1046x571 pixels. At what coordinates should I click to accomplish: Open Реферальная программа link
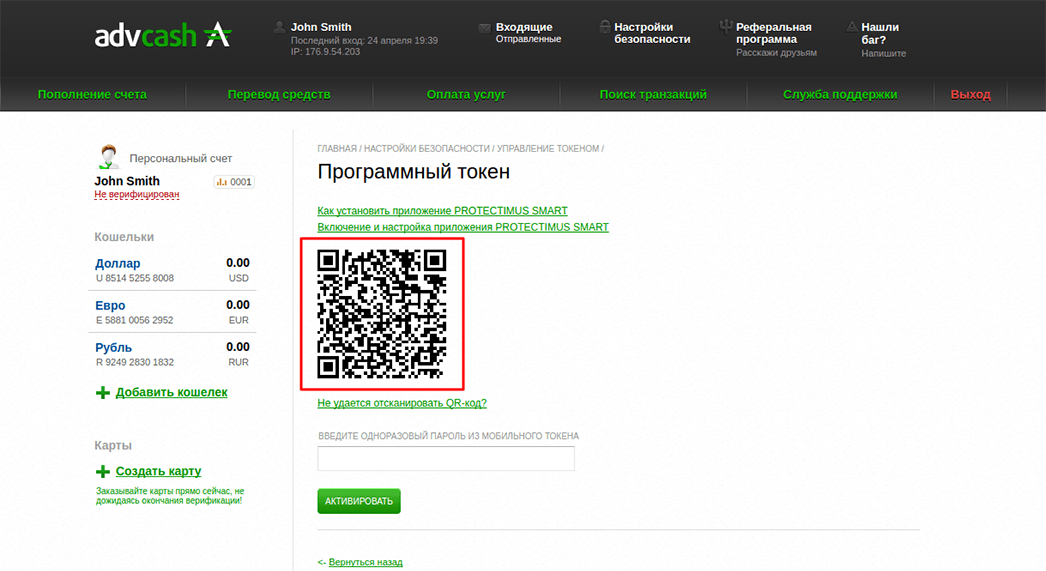pos(773,33)
